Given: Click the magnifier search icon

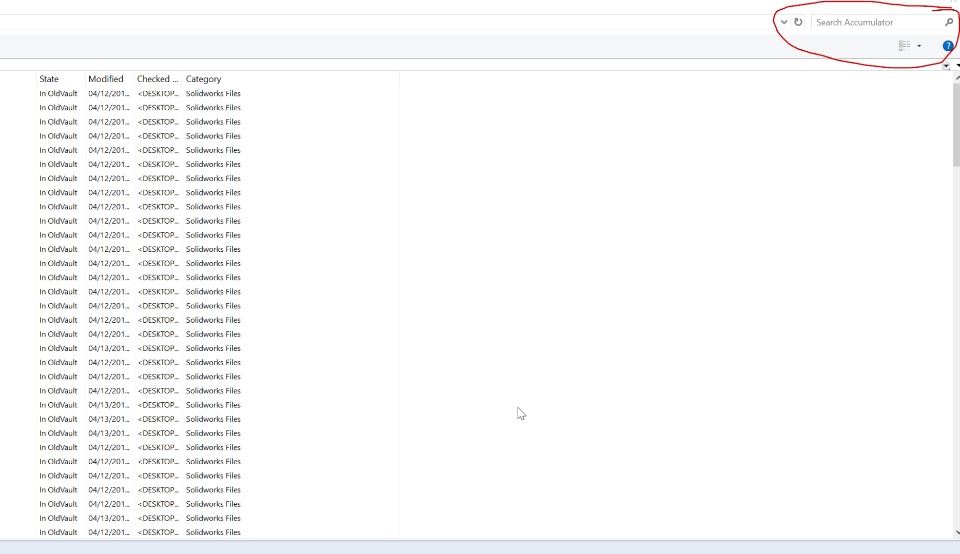Looking at the screenshot, I should click(949, 22).
